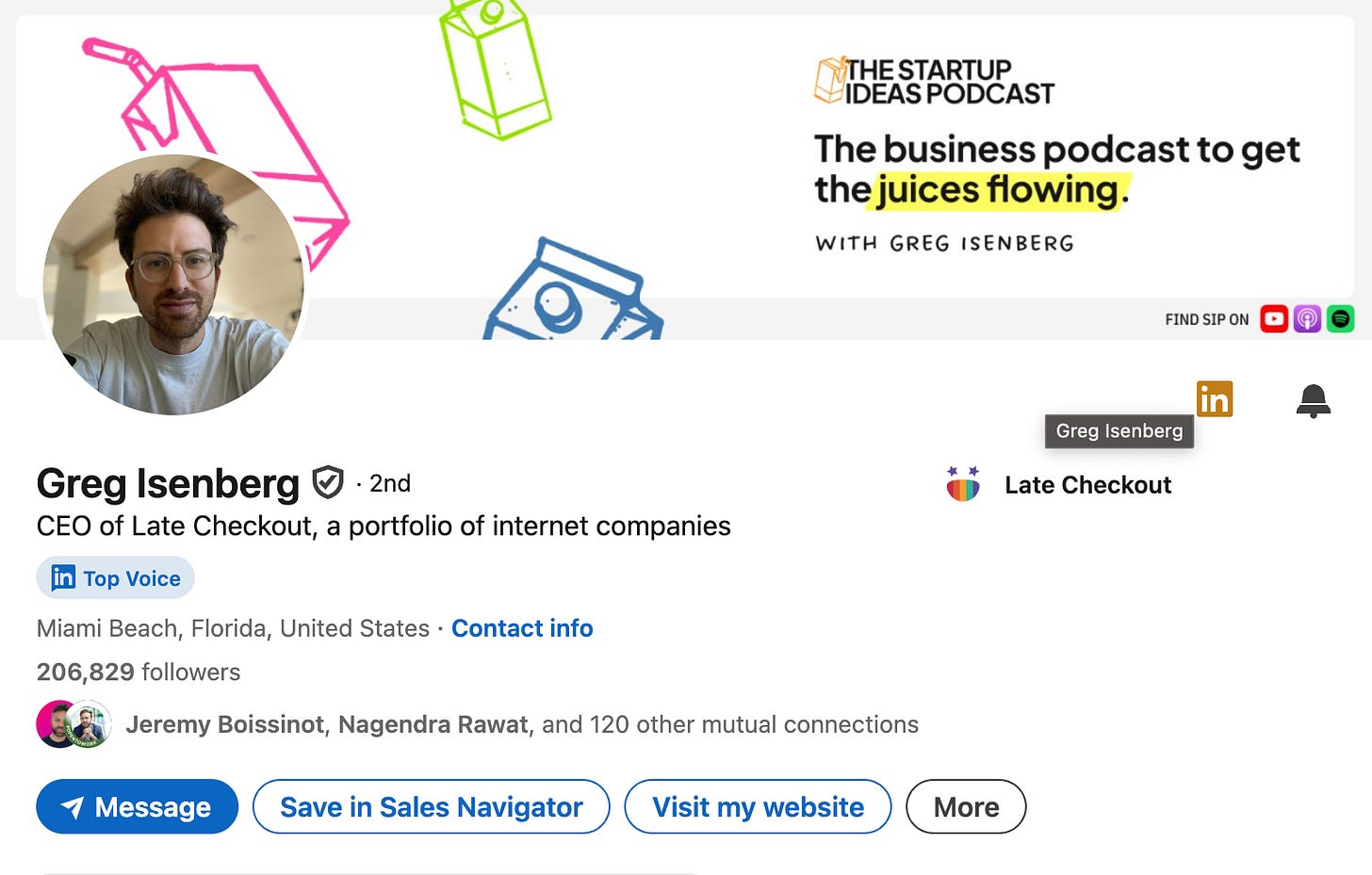Select the Late Checkout rainbow logo
Viewport: 1372px width, 875px height.
(x=962, y=484)
